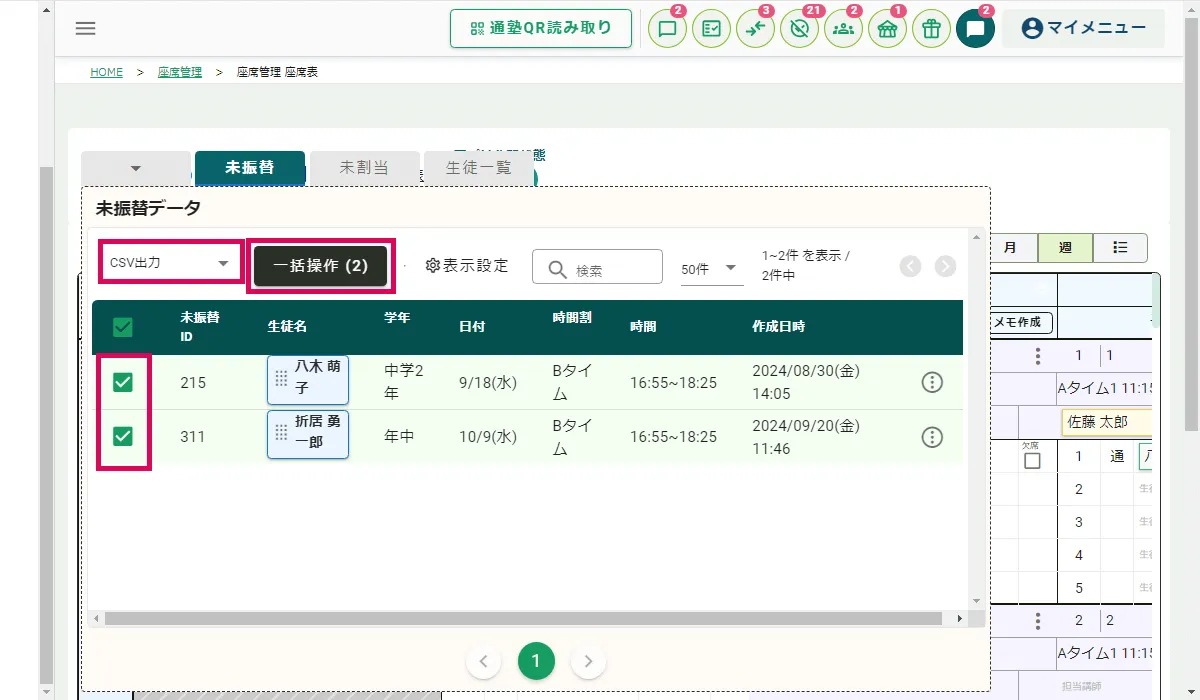The width and height of the screenshot is (1200, 700).
Task: Click the 一括操作 (2) button
Action: pyautogui.click(x=321, y=266)
